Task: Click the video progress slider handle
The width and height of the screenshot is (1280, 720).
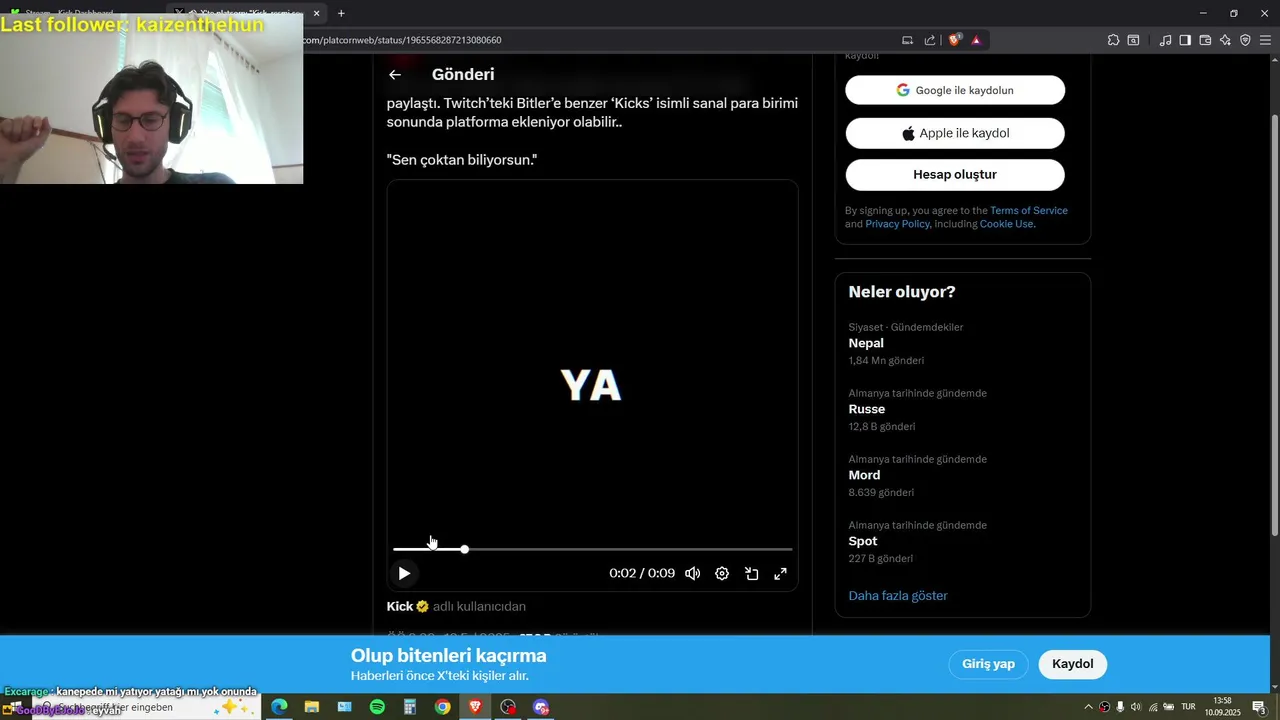Action: click(x=464, y=549)
